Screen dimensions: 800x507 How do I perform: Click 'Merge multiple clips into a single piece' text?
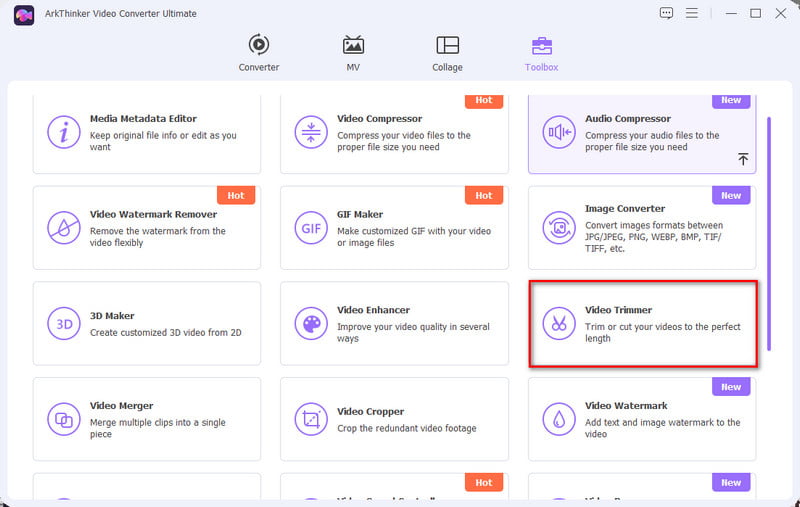coord(158,428)
